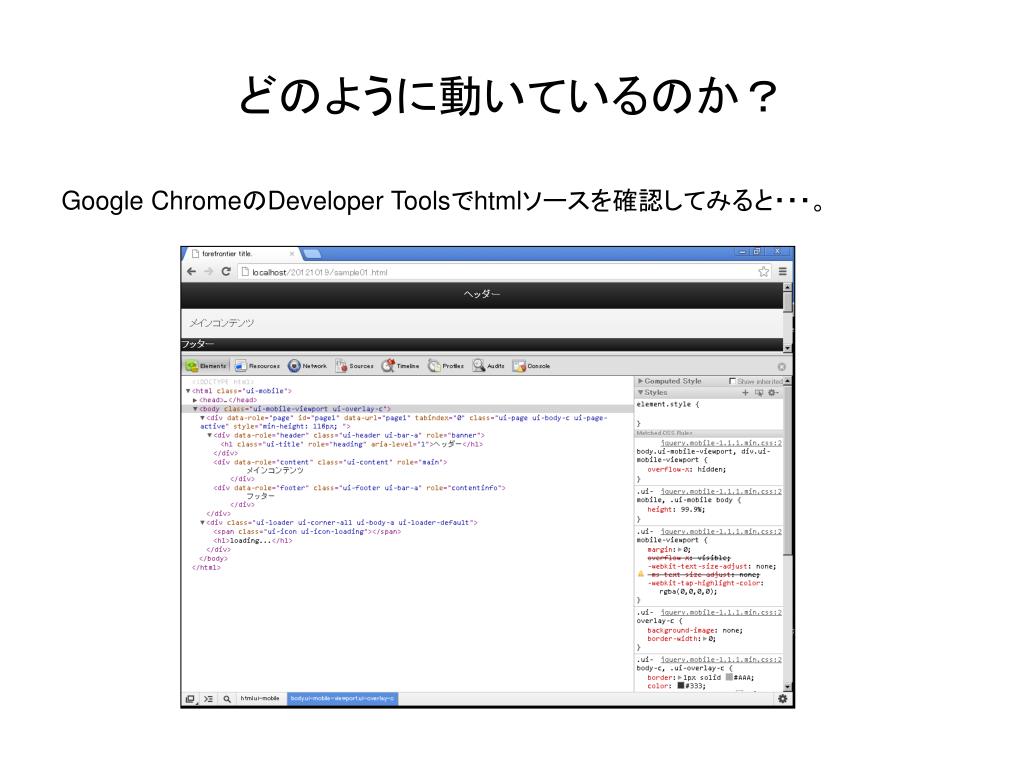Switch to the Network panel

(x=307, y=366)
